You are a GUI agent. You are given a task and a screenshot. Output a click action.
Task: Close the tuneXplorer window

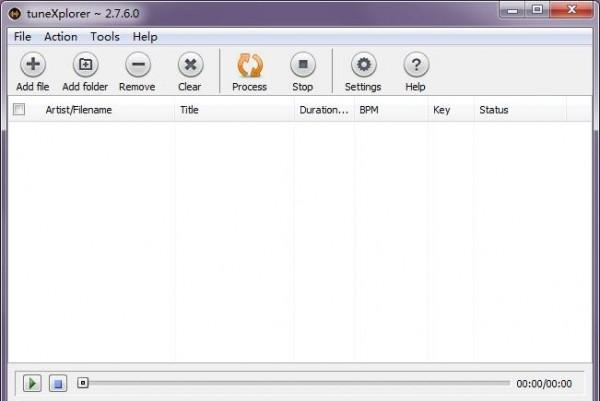(x=571, y=10)
